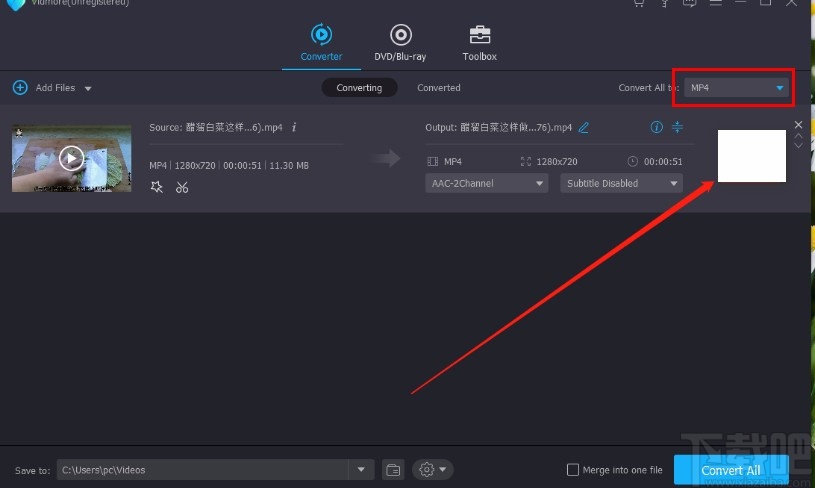
Task: Play the video thumbnail preview
Action: [71, 158]
